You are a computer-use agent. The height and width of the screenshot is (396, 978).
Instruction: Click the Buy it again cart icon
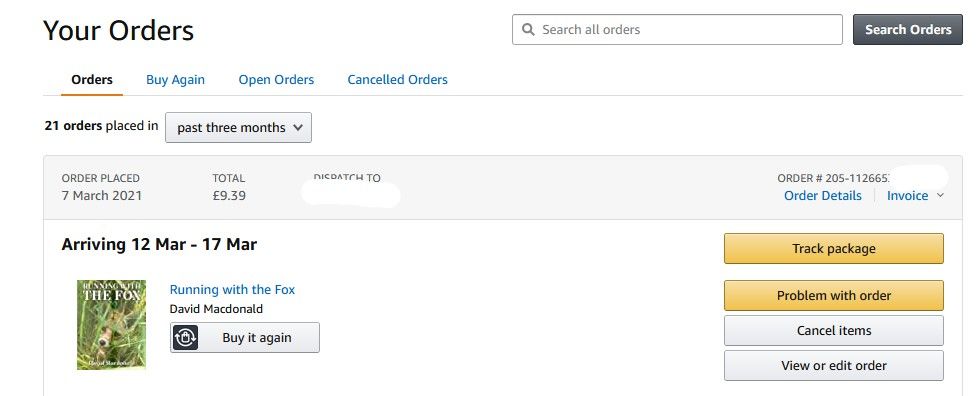(x=185, y=337)
